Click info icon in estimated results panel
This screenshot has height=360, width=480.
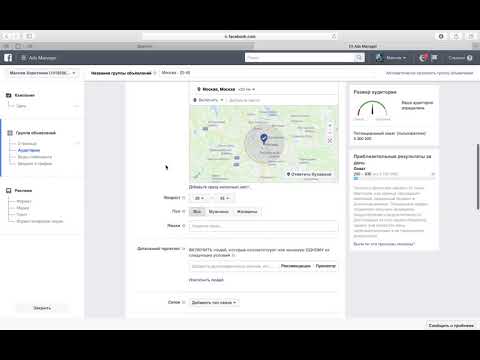tap(433, 174)
